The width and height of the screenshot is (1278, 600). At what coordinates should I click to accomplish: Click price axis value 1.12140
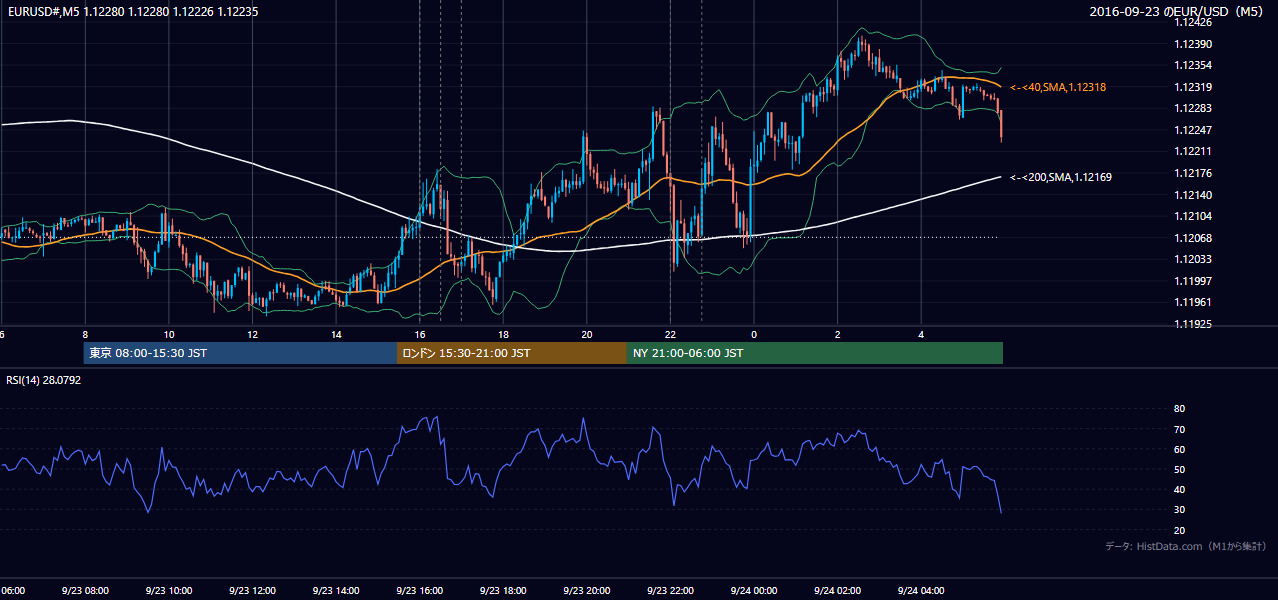(x=1193, y=195)
